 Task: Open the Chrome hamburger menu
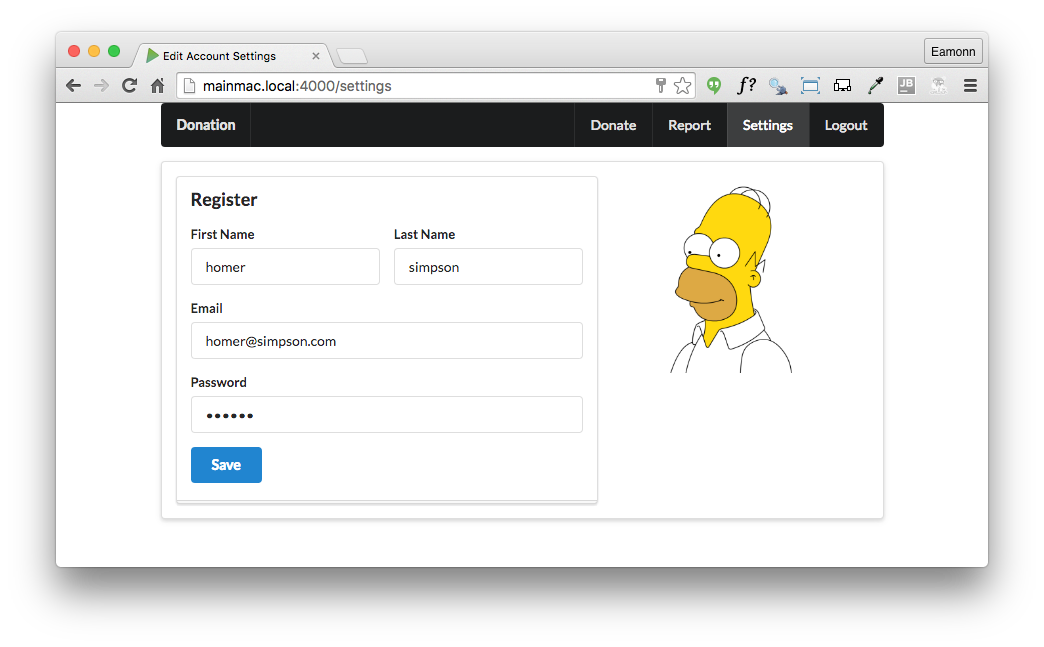pos(970,86)
